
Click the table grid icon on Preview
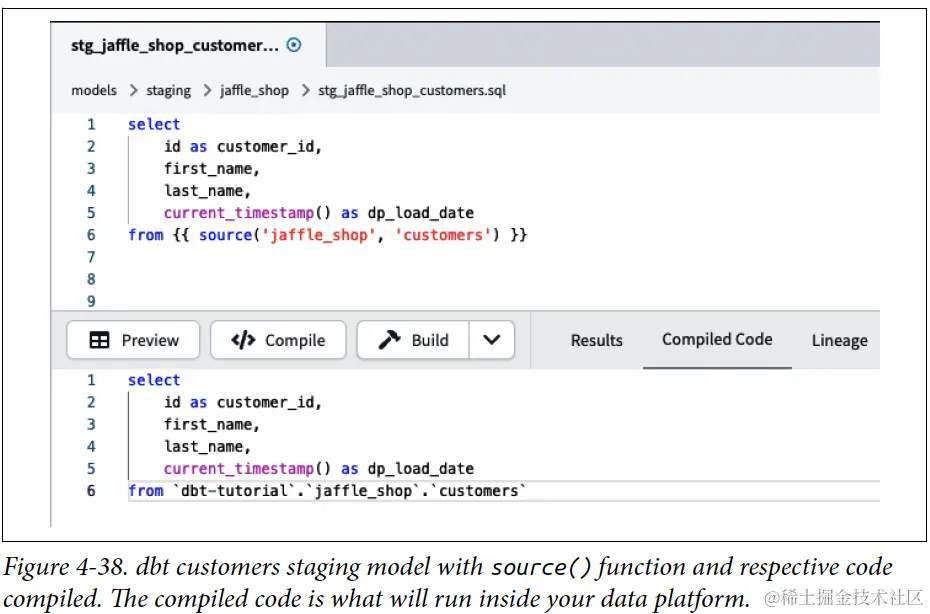pos(99,340)
